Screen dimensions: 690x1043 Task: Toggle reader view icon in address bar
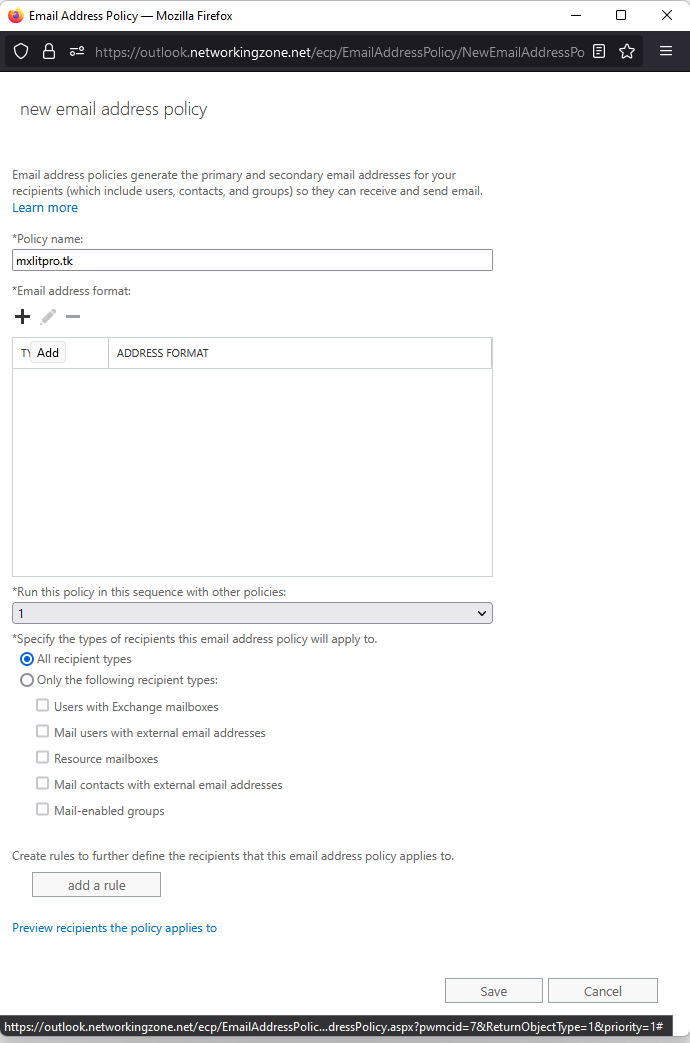(599, 51)
